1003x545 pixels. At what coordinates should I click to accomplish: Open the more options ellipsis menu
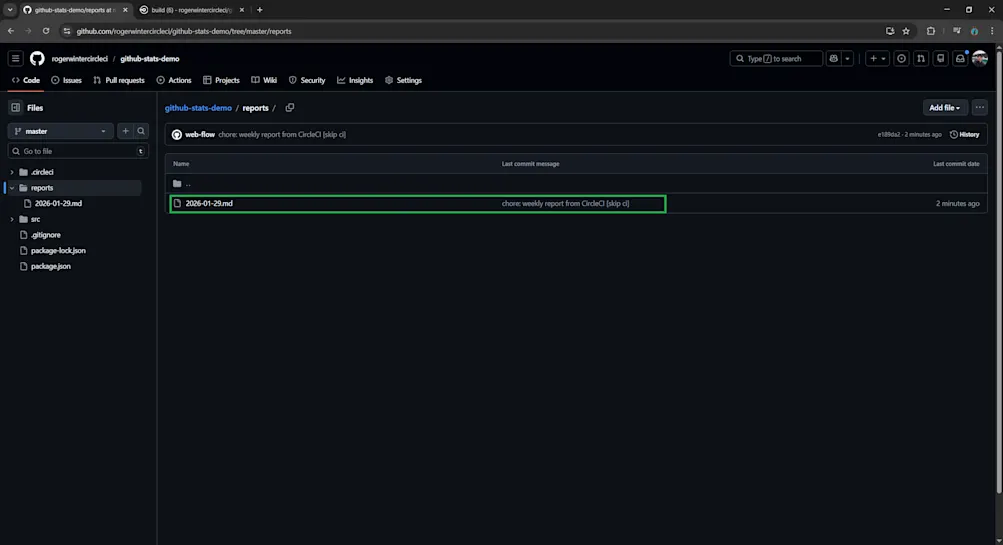(979, 107)
